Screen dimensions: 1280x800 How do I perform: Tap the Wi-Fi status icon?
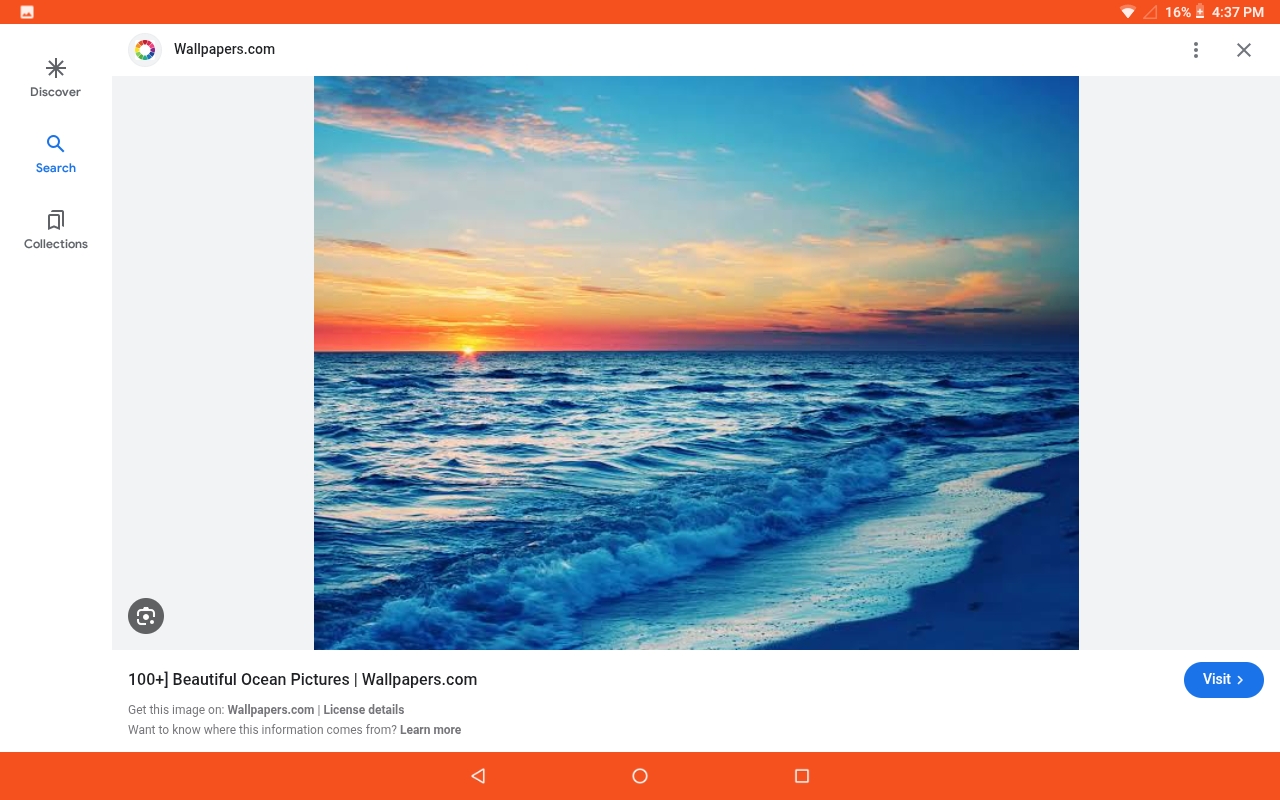[x=1128, y=12]
